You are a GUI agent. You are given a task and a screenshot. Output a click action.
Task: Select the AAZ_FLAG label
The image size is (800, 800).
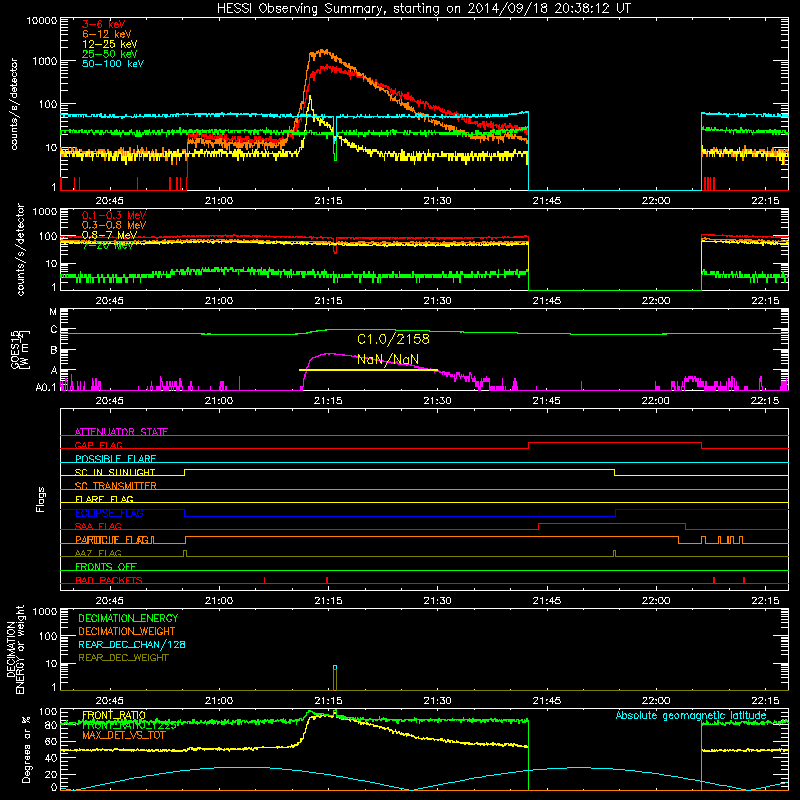(98, 554)
